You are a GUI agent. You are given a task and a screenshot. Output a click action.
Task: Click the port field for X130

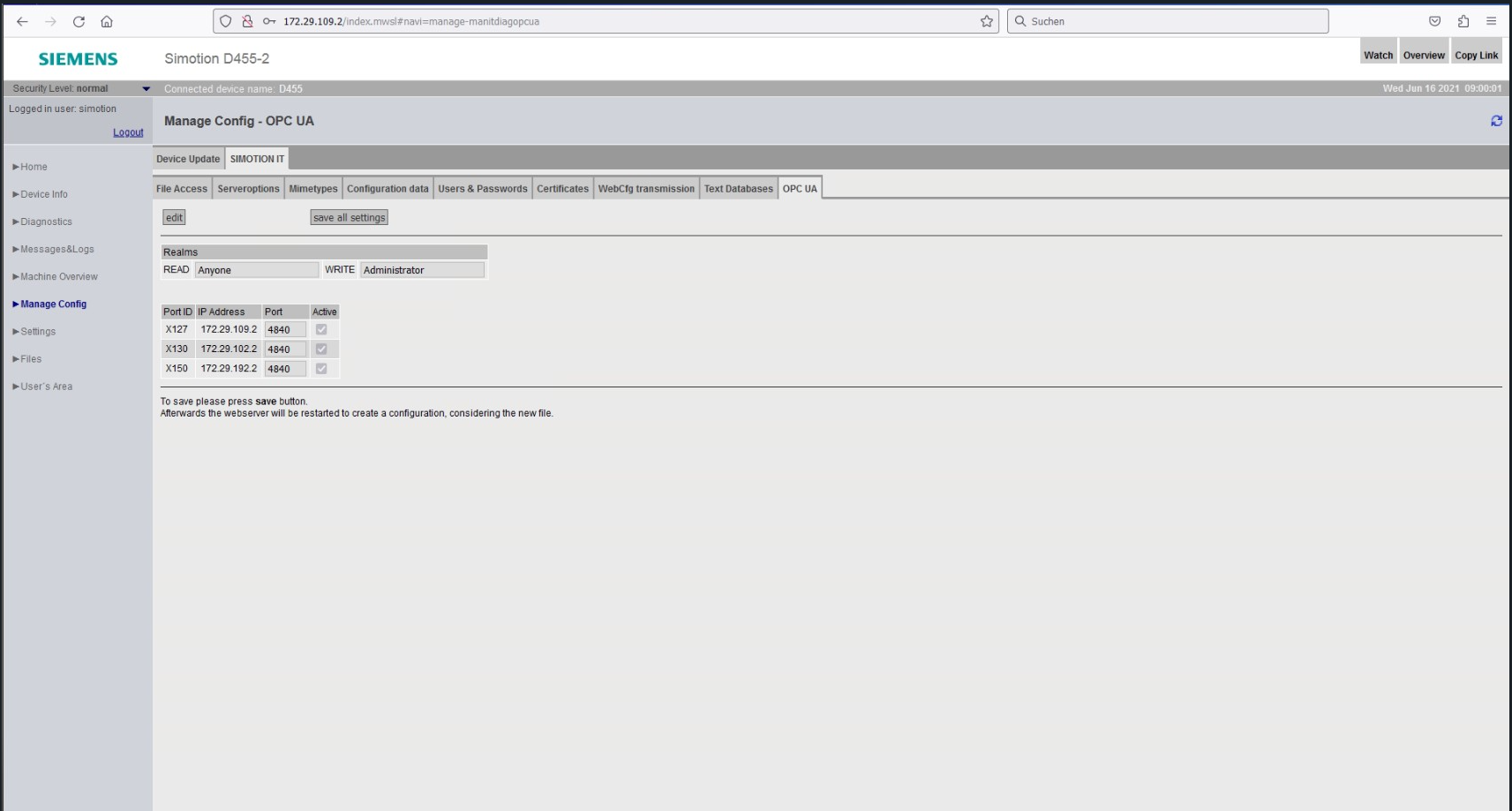coord(285,349)
